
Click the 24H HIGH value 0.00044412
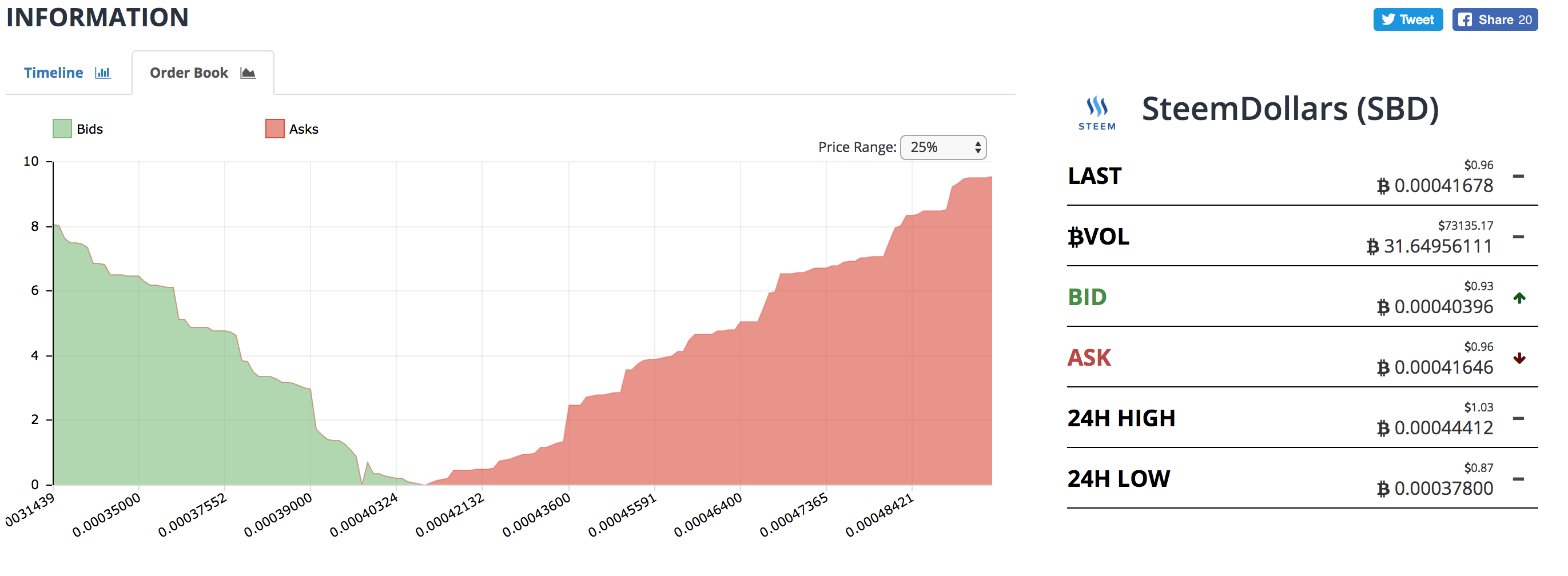point(1443,428)
